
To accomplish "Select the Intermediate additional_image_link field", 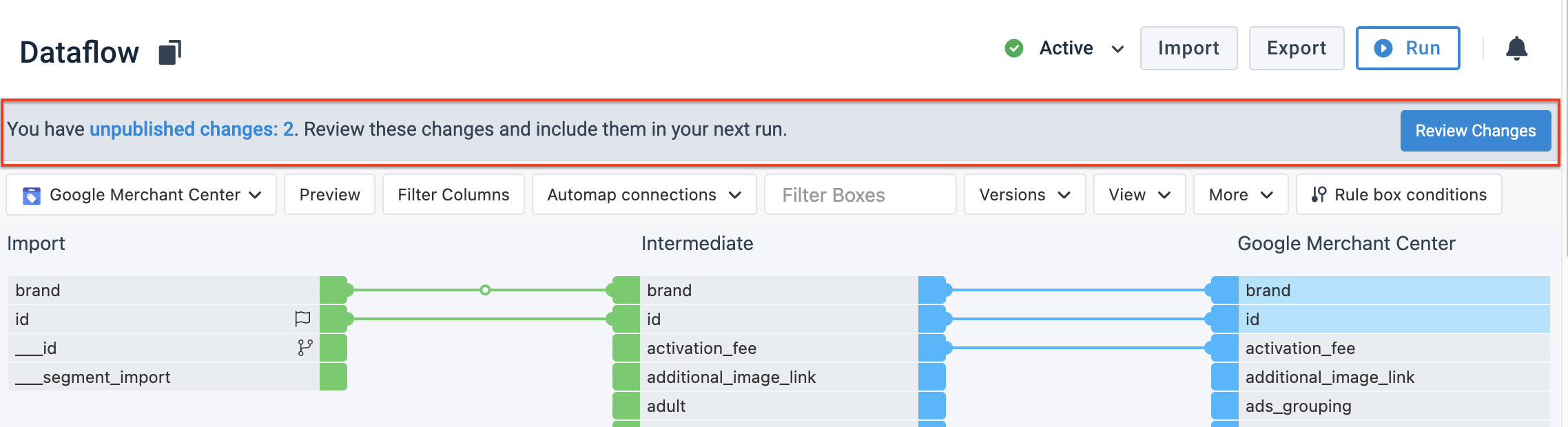I will tap(778, 377).
